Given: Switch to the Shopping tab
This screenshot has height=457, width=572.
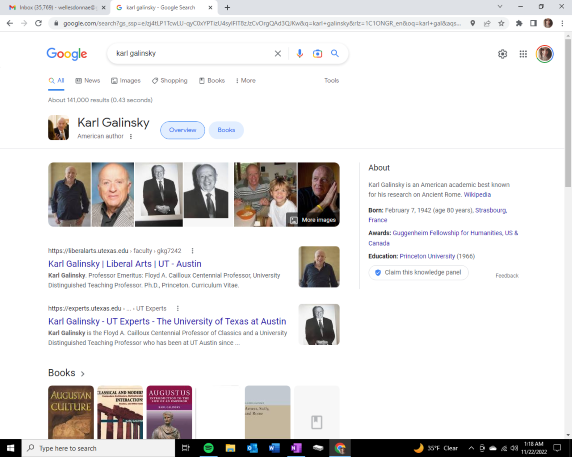Looking at the screenshot, I should pyautogui.click(x=170, y=81).
